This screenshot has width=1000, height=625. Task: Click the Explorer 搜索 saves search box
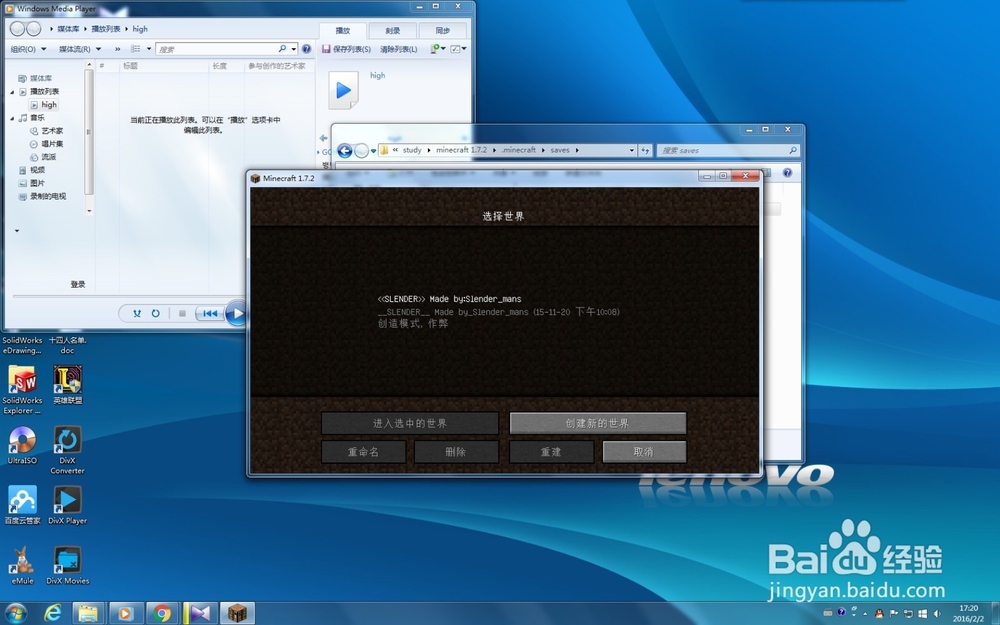[x=726, y=151]
